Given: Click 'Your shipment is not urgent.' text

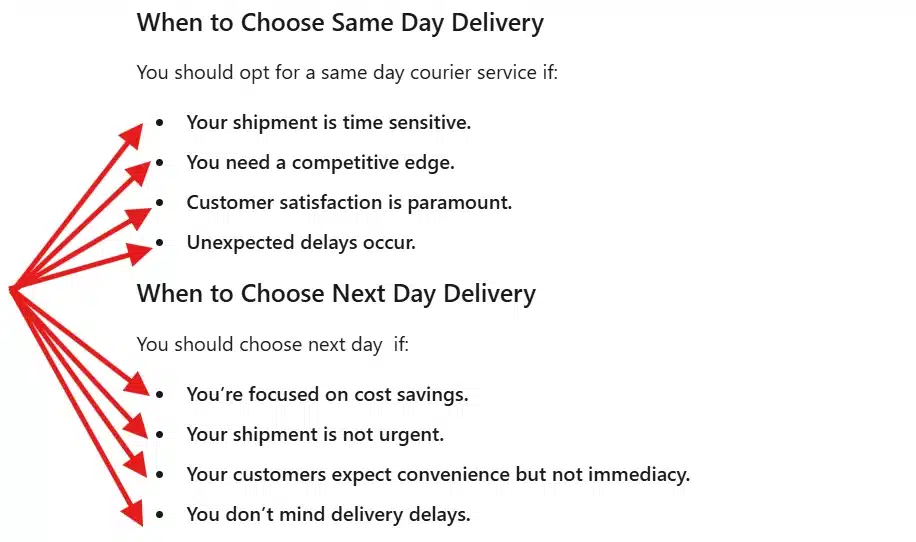Looking at the screenshot, I should coord(315,435).
